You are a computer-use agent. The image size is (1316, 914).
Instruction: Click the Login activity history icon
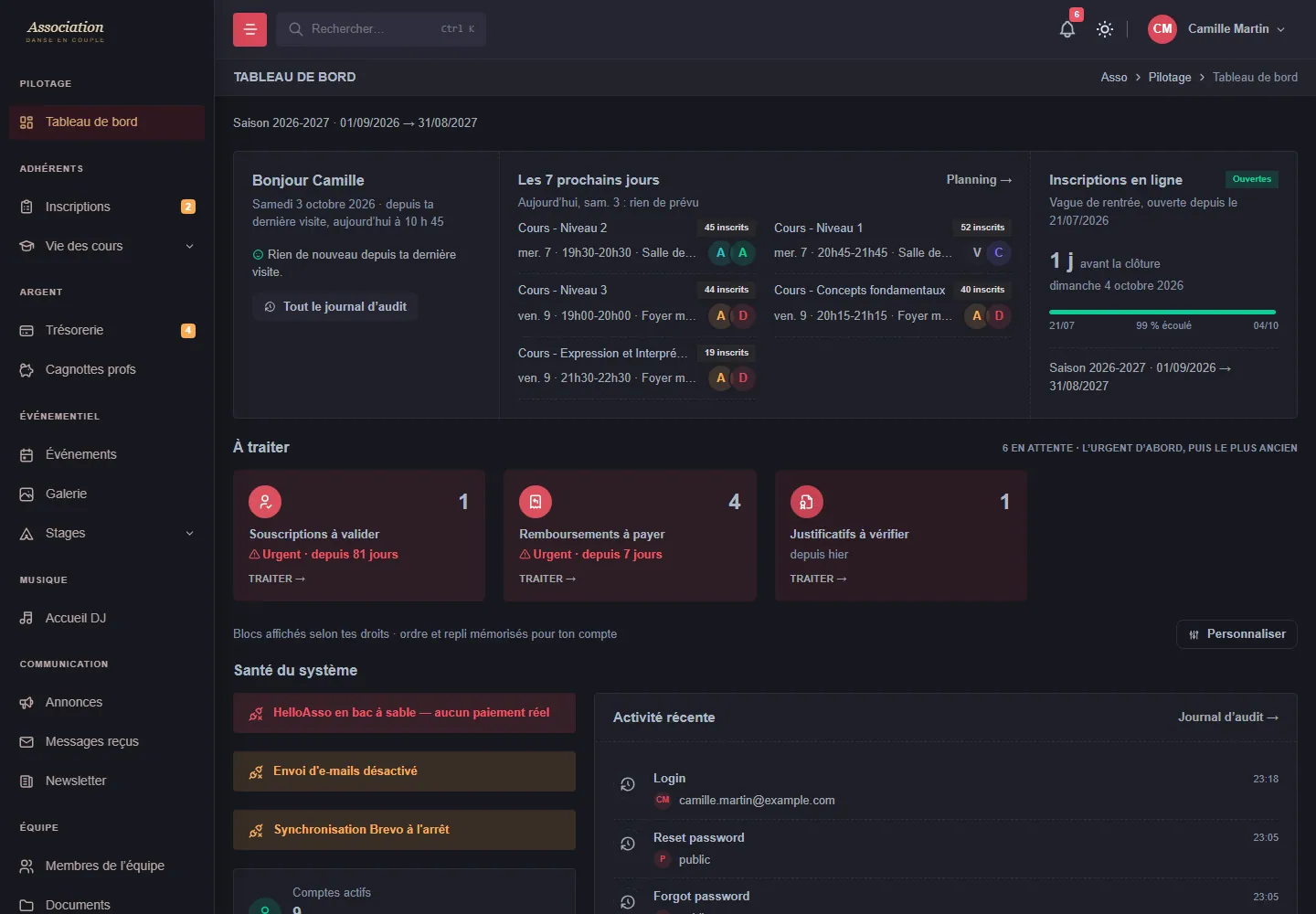[628, 784]
